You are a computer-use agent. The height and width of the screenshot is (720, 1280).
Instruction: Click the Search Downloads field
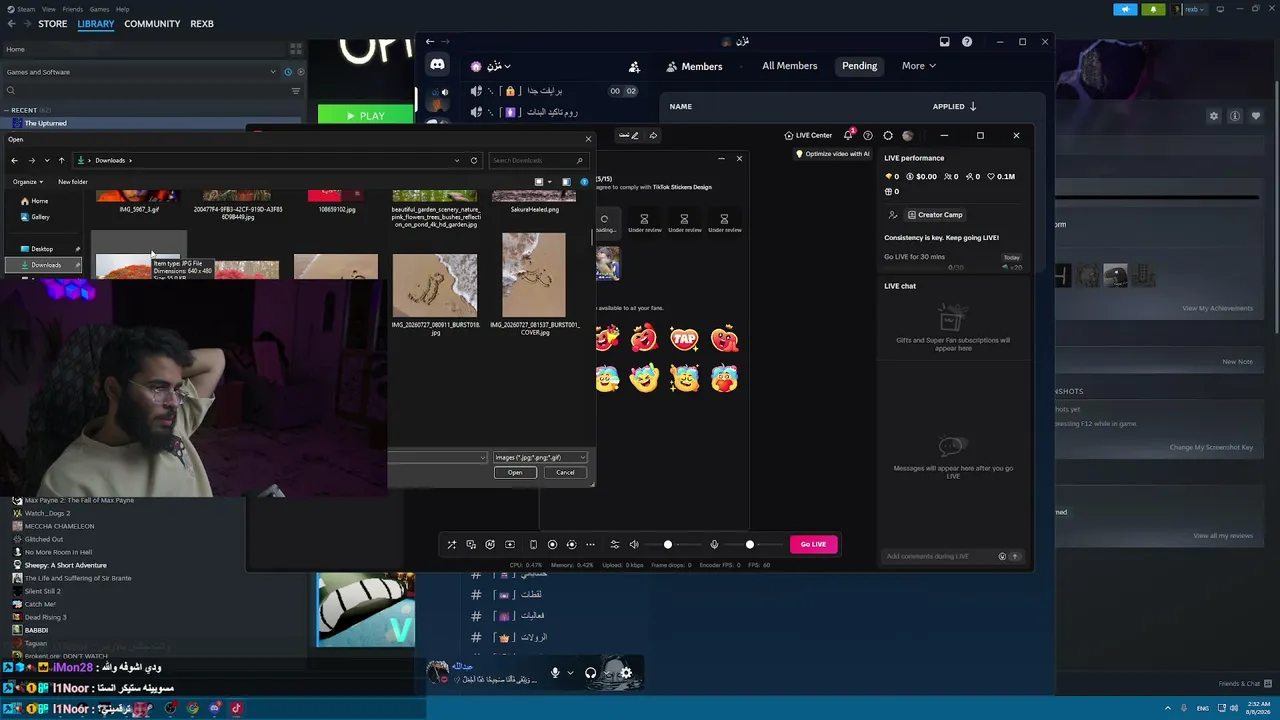tap(537, 160)
